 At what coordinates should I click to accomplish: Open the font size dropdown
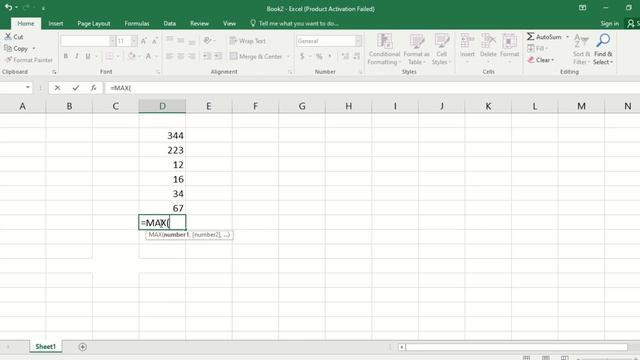click(134, 41)
